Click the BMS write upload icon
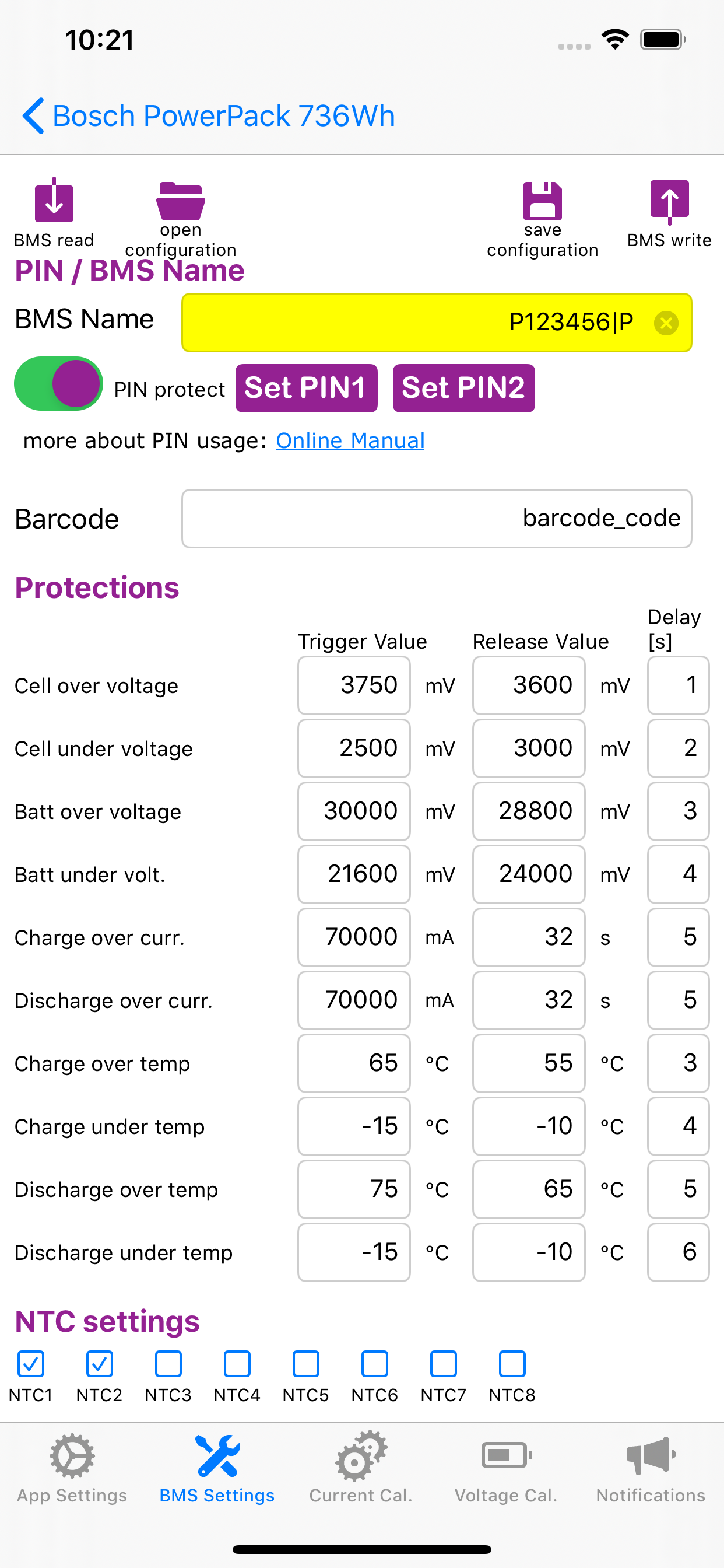The width and height of the screenshot is (724, 1568). click(x=669, y=201)
